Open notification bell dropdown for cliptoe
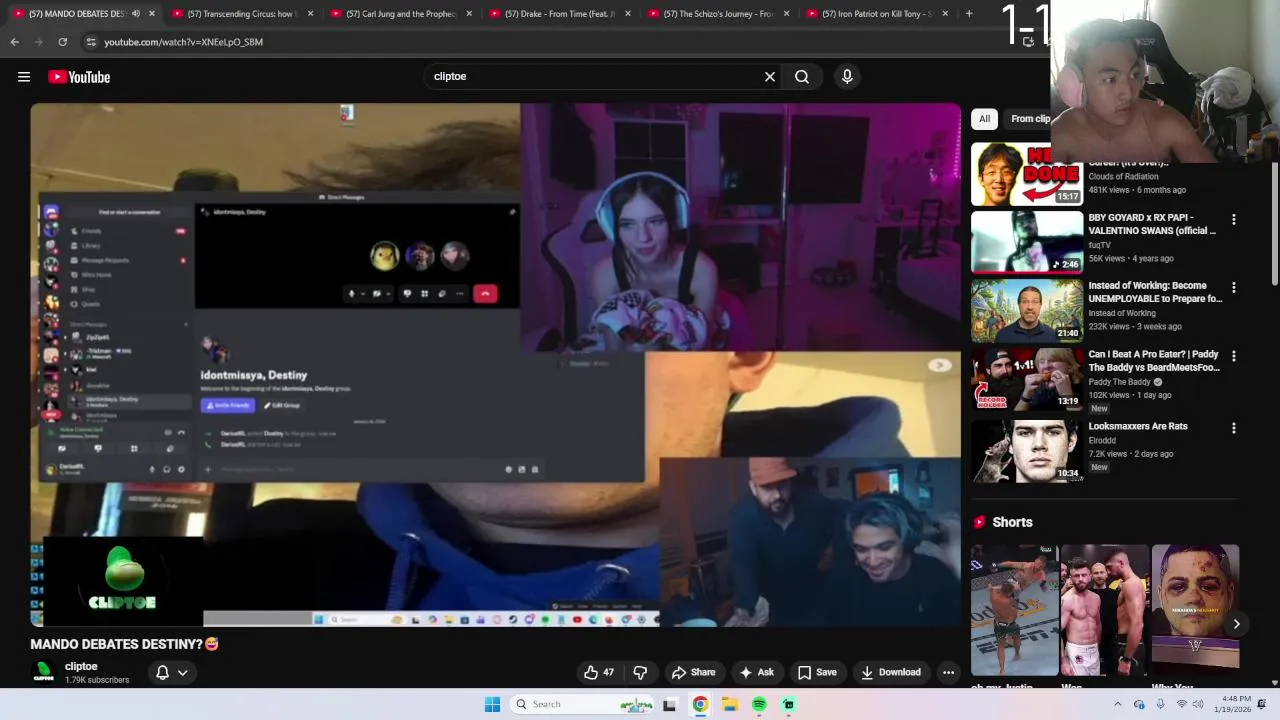1280x720 pixels. coord(171,672)
